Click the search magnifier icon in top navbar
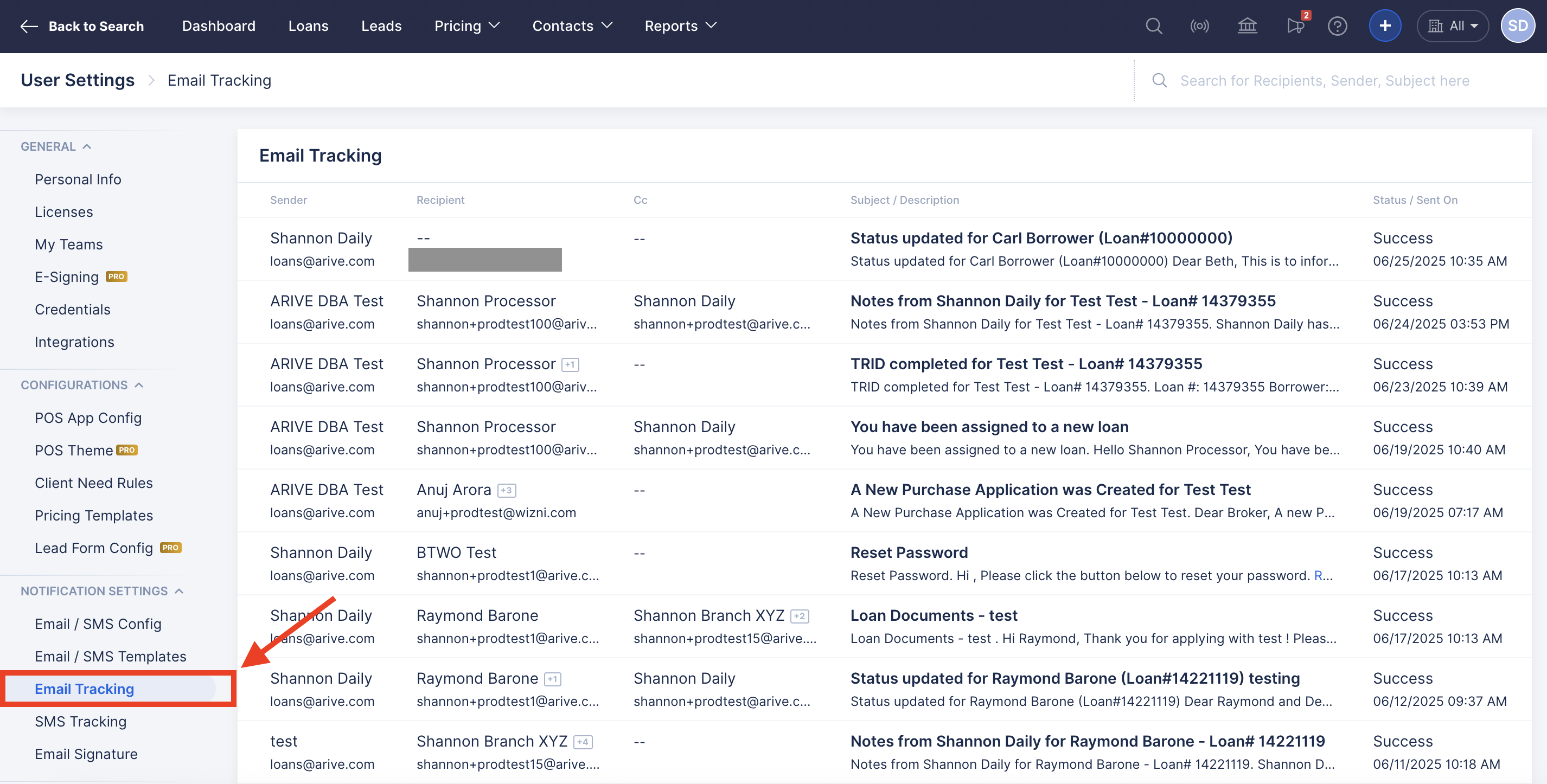The width and height of the screenshot is (1547, 784). 1153,26
